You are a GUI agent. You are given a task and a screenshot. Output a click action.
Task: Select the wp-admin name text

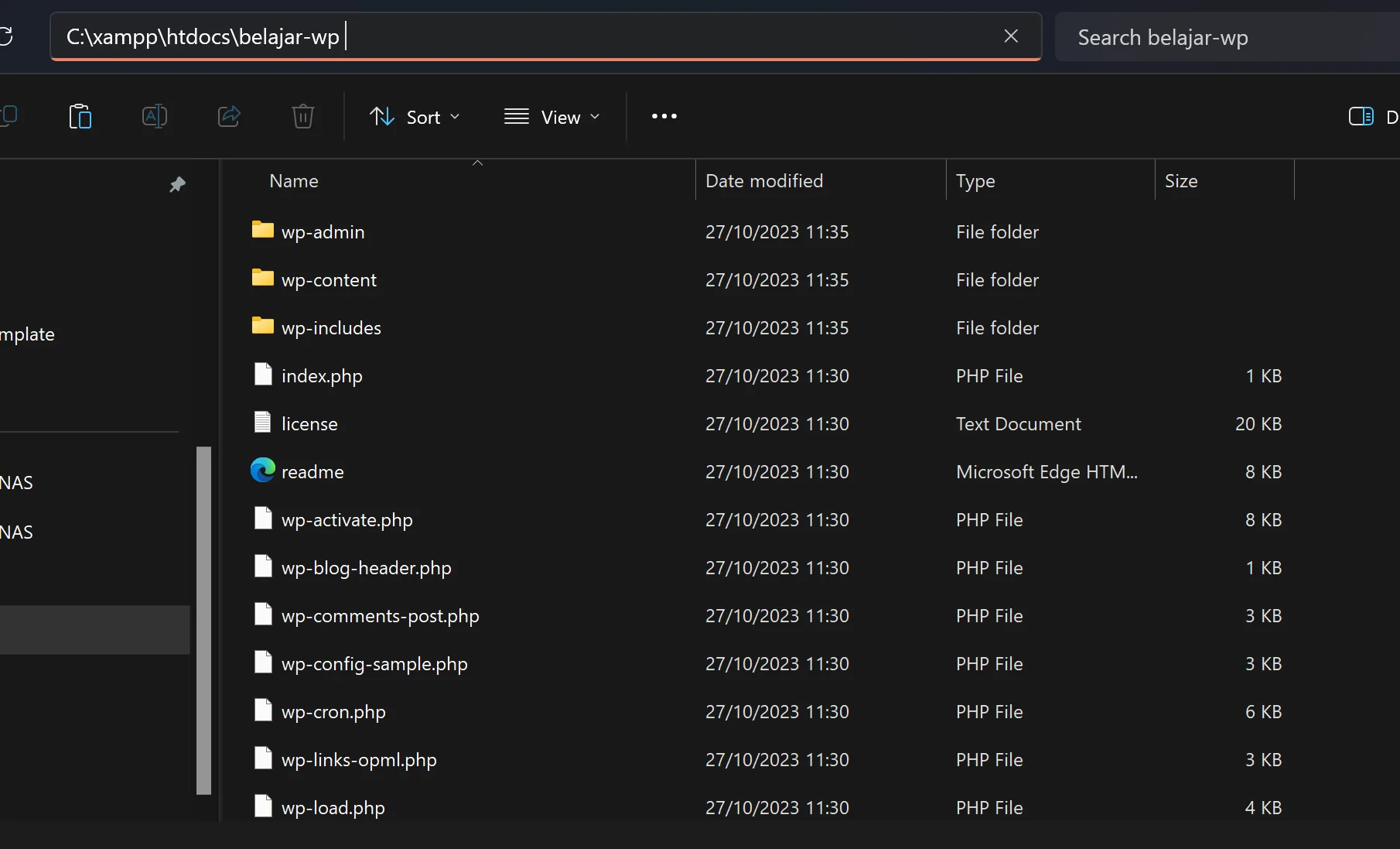pos(323,232)
